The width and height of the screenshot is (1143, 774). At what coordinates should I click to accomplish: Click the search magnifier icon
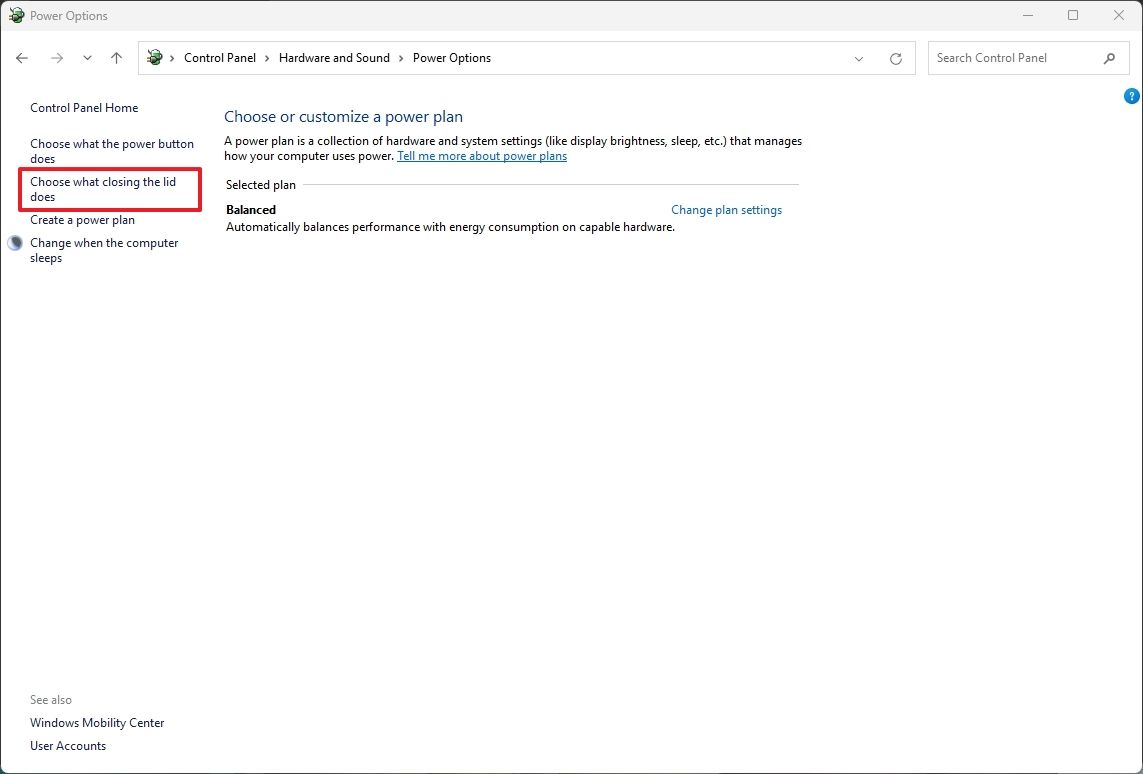(1109, 58)
